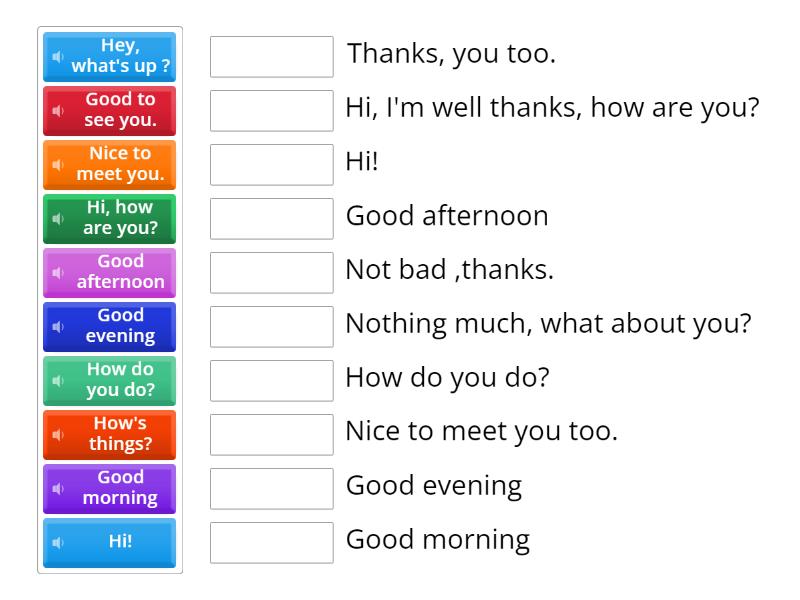This screenshot has height=600, width=800.
Task: Select the drop box beside "Not bad, thanks."
Action: 271,273
